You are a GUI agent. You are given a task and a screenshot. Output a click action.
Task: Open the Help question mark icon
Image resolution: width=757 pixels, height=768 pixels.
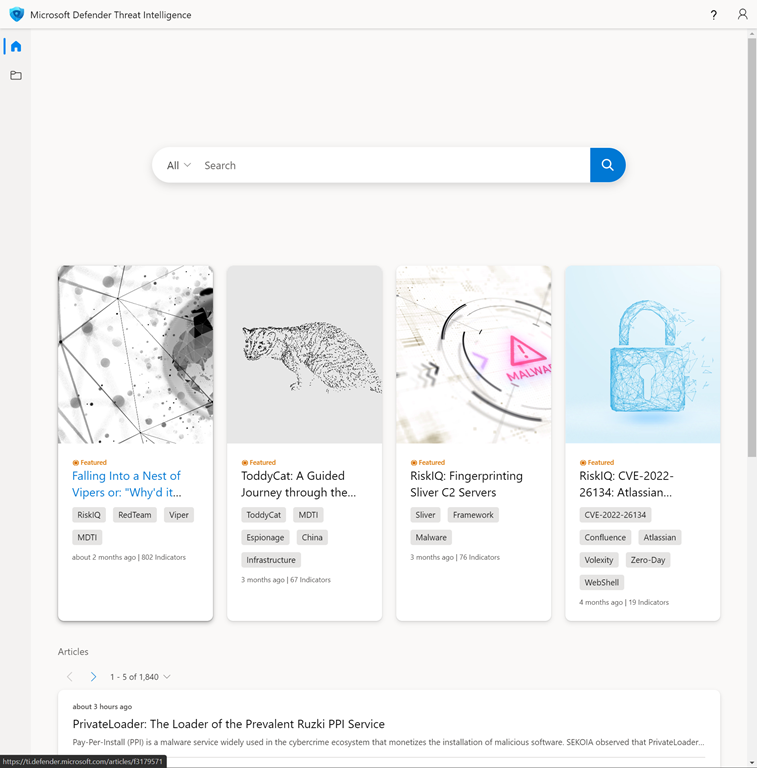click(x=713, y=15)
